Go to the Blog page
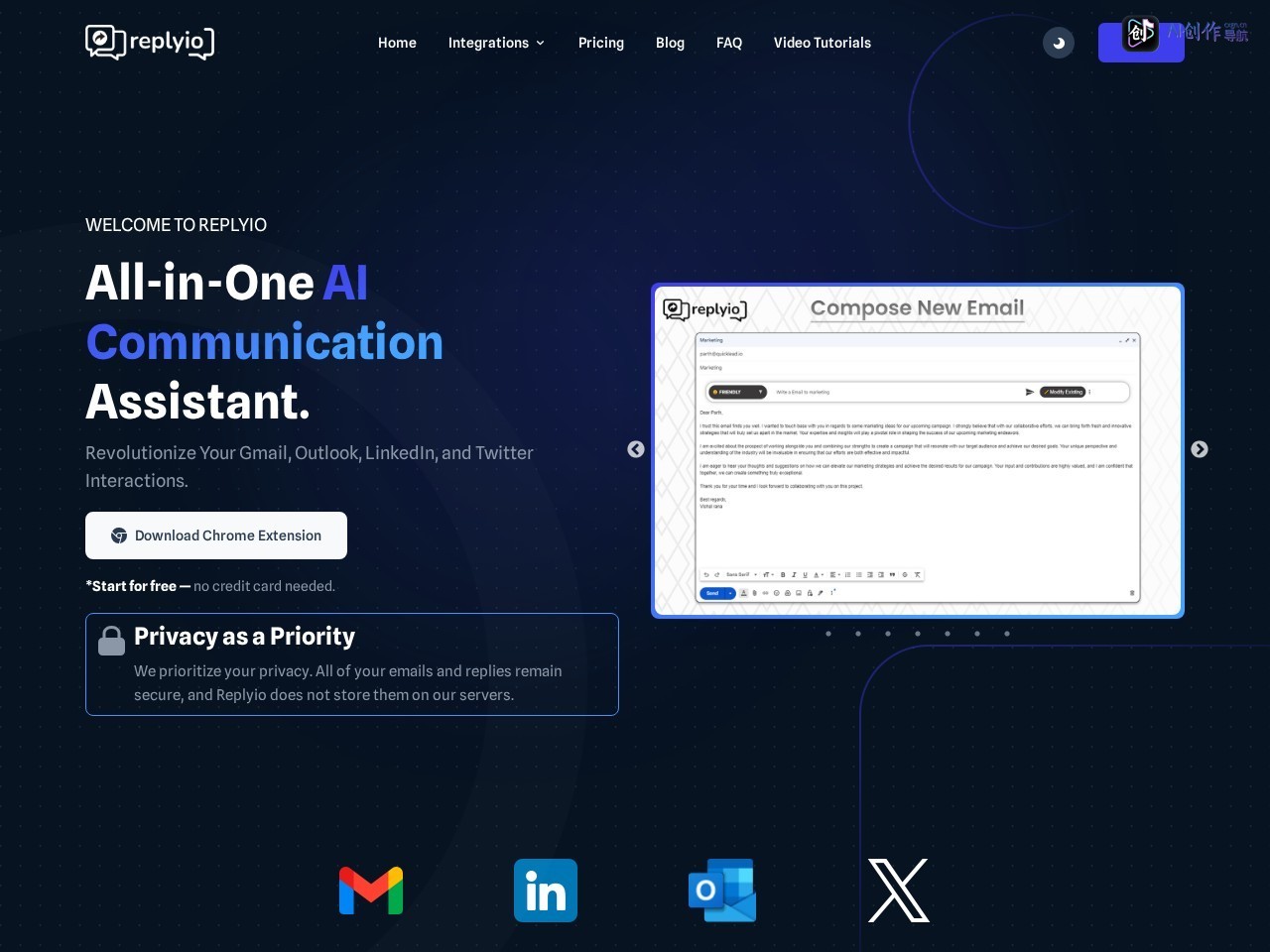Image resolution: width=1270 pixels, height=952 pixels. (x=670, y=43)
